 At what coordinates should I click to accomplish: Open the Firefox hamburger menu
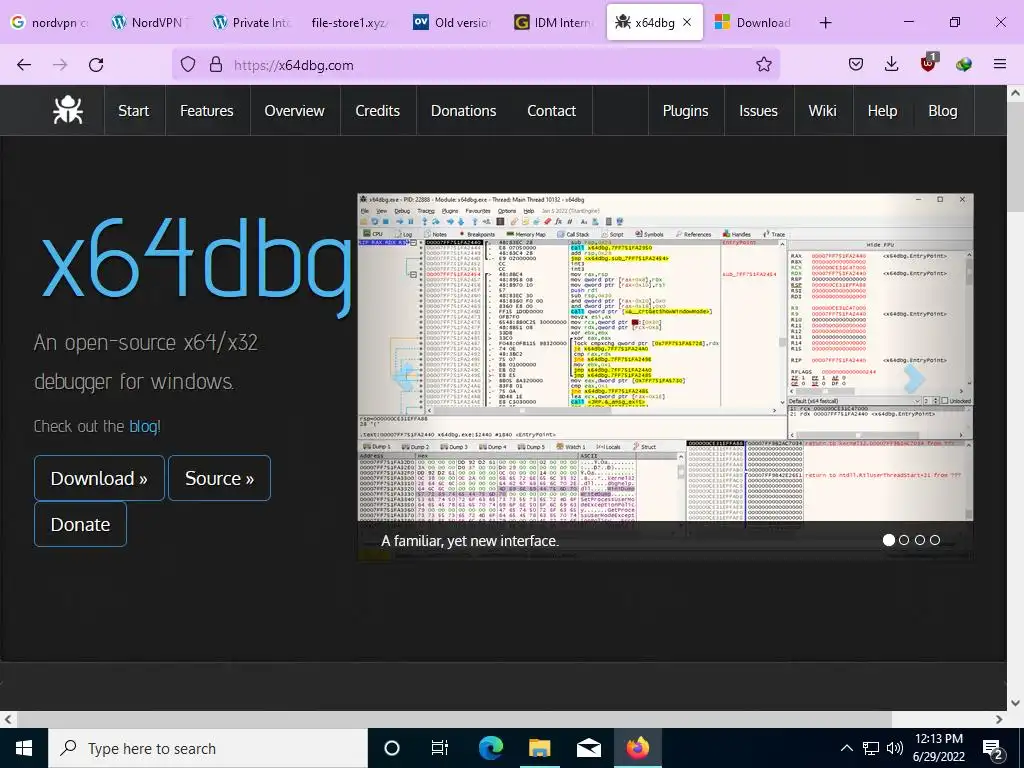click(1000, 64)
